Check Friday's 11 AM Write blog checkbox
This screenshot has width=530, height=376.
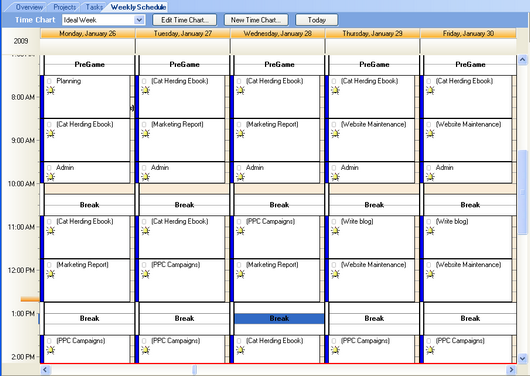[x=429, y=221]
